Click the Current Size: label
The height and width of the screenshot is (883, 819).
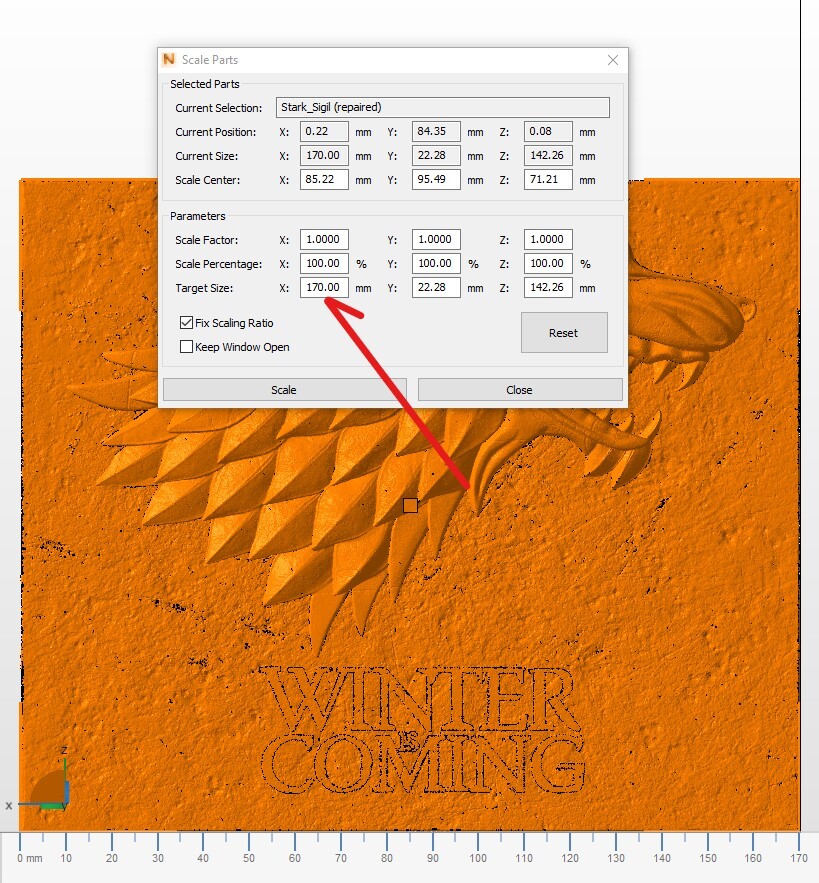tap(206, 156)
